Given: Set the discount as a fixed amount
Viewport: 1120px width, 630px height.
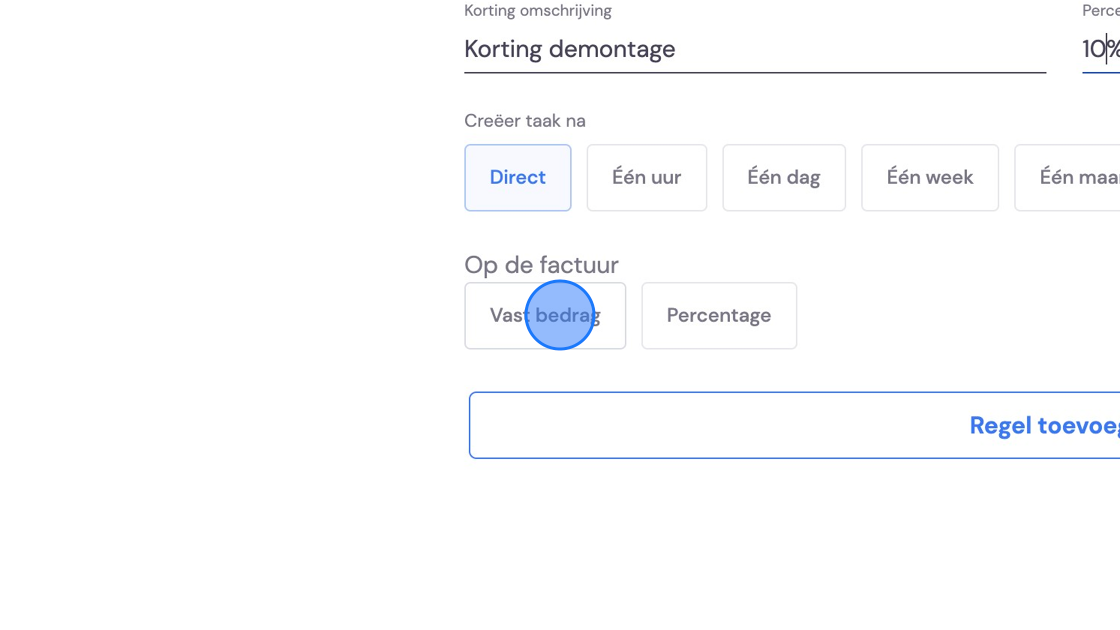Looking at the screenshot, I should click(545, 315).
